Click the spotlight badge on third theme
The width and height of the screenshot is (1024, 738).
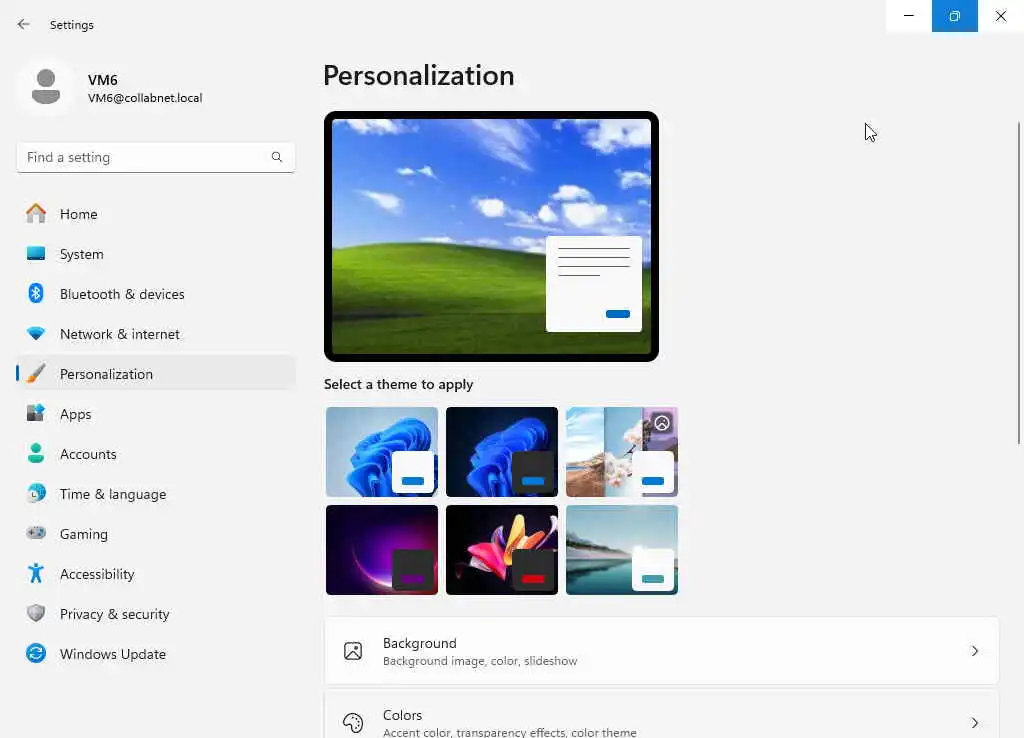(x=662, y=423)
